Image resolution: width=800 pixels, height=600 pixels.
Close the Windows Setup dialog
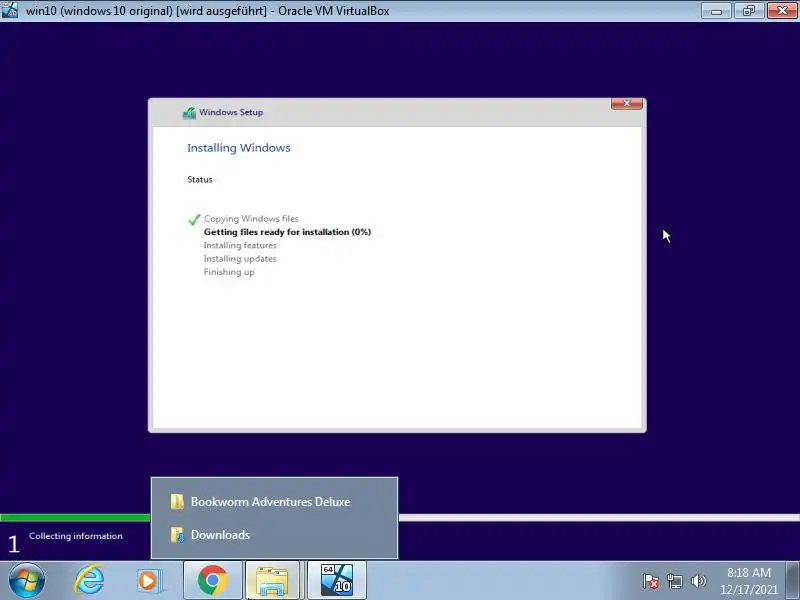(x=627, y=104)
